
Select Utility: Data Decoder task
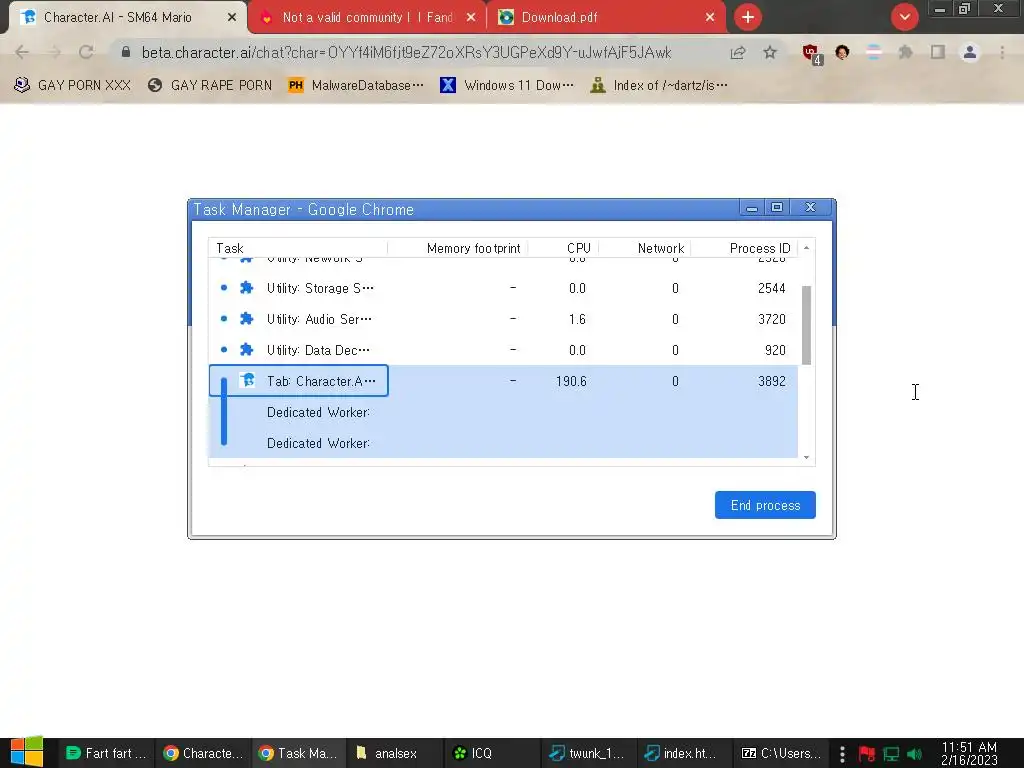(503, 350)
